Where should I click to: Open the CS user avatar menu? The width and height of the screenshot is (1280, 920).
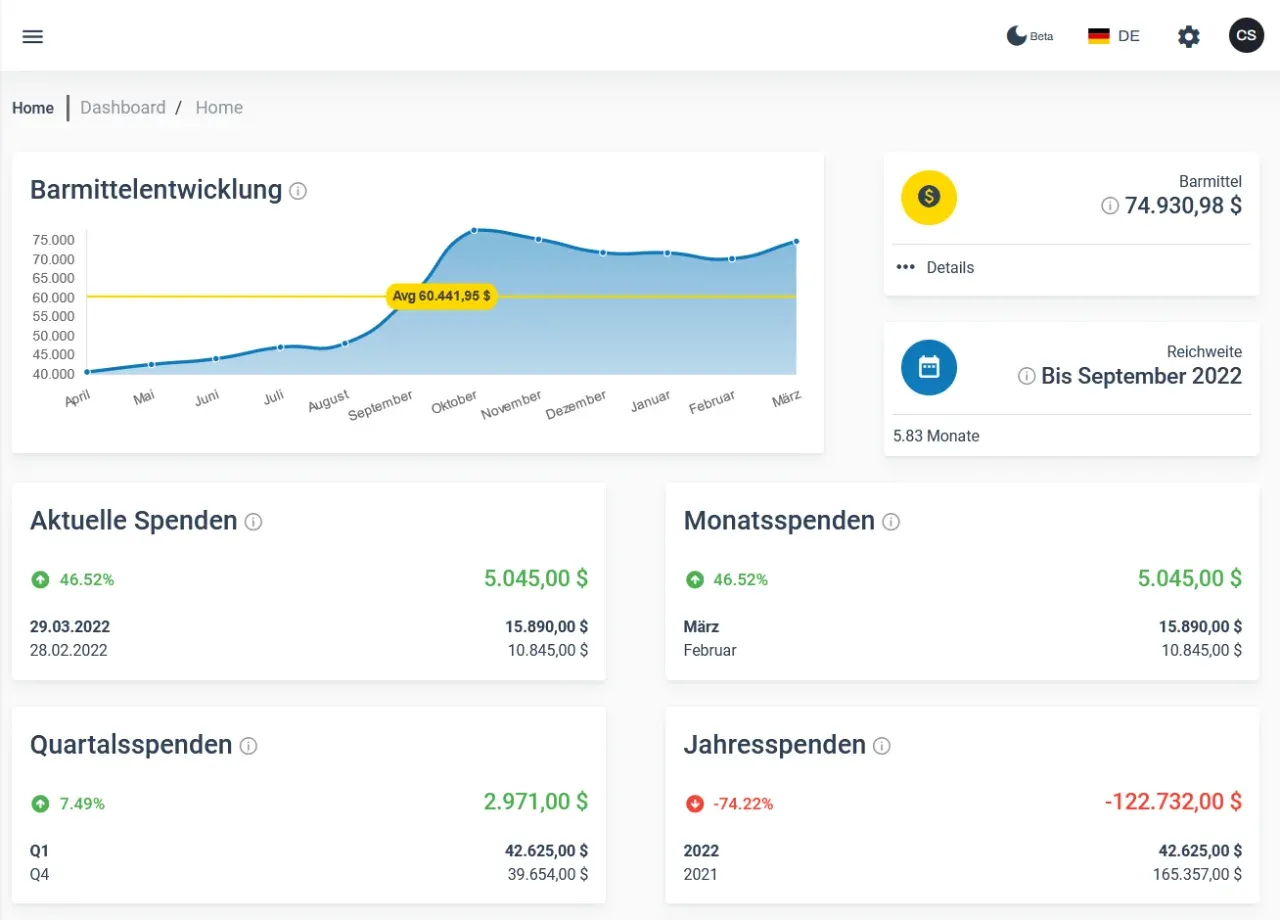coord(1246,36)
